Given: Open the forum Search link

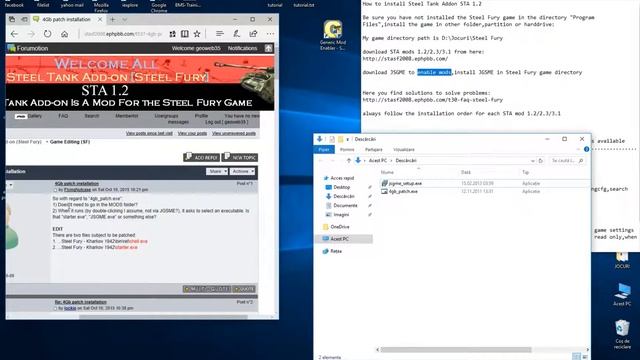Looking at the screenshot, I should click(92, 116).
